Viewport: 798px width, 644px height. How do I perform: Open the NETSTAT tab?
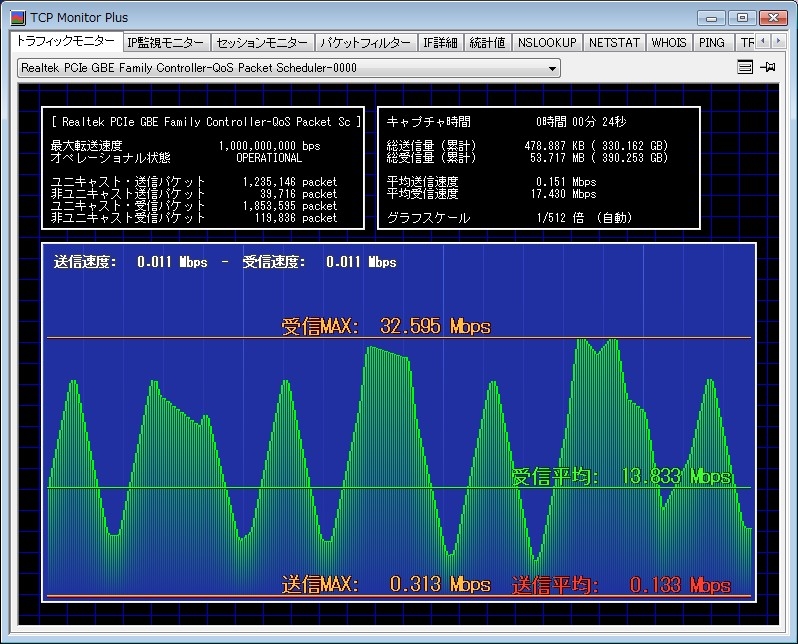(614, 43)
